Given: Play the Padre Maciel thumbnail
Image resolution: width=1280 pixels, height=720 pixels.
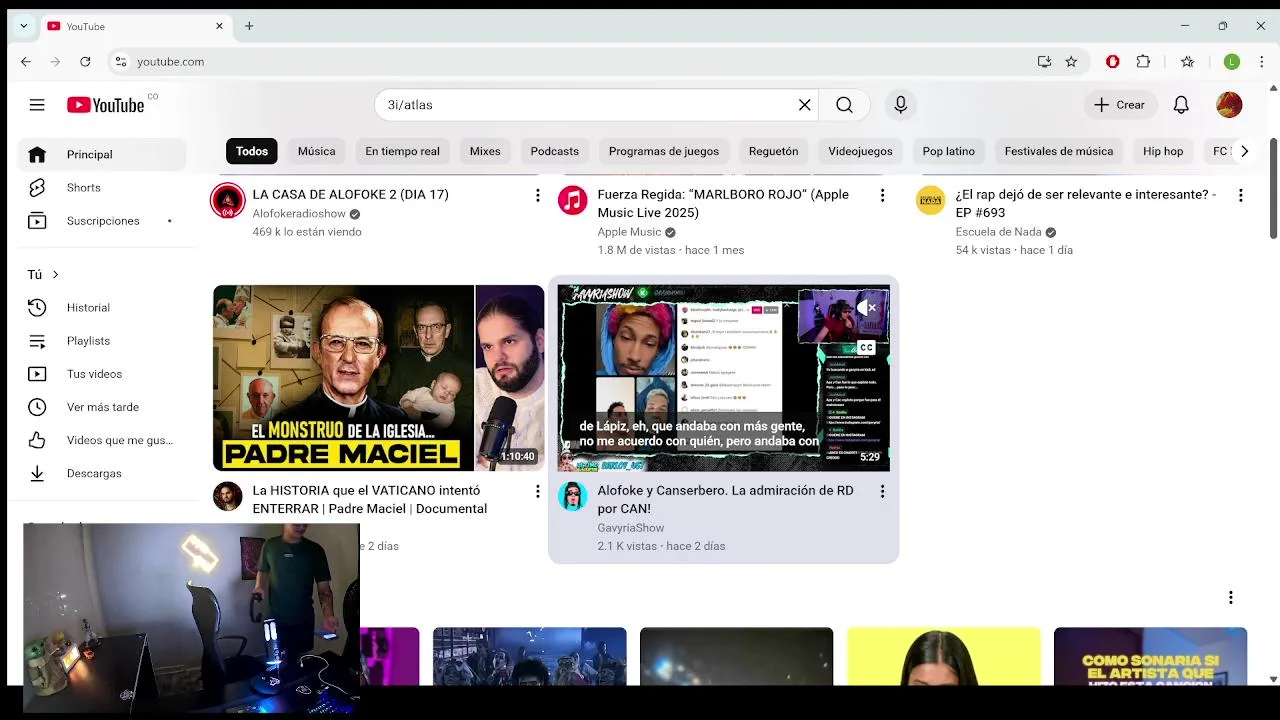Looking at the screenshot, I should point(379,378).
